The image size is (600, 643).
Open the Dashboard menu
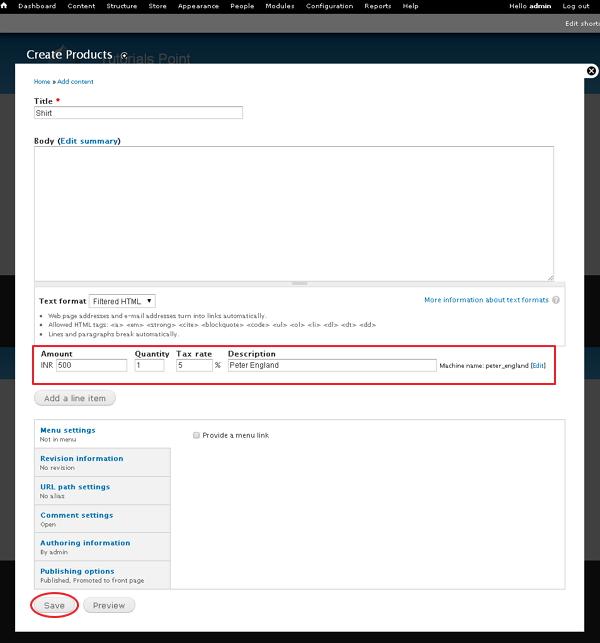click(x=37, y=6)
